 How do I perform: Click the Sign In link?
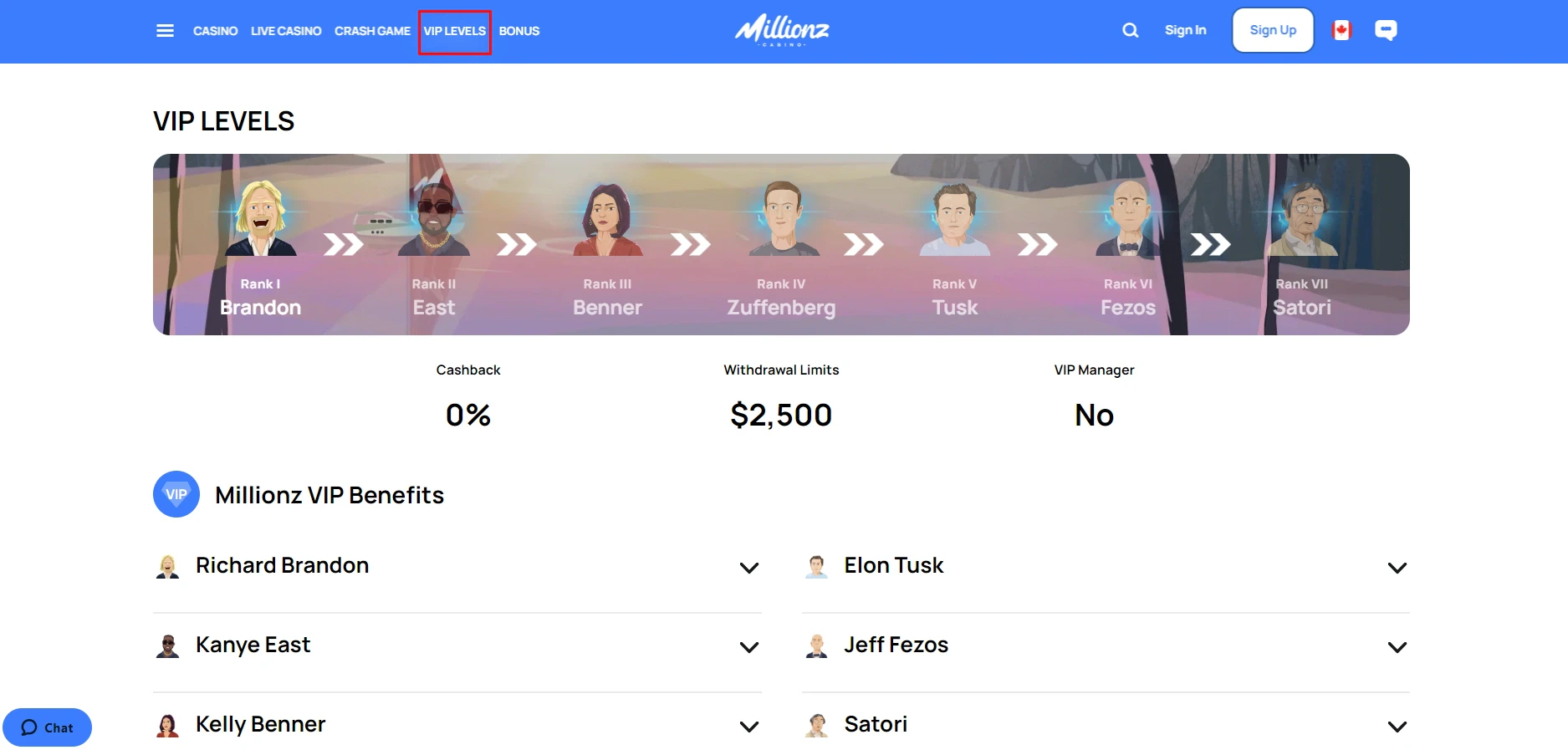coord(1185,31)
